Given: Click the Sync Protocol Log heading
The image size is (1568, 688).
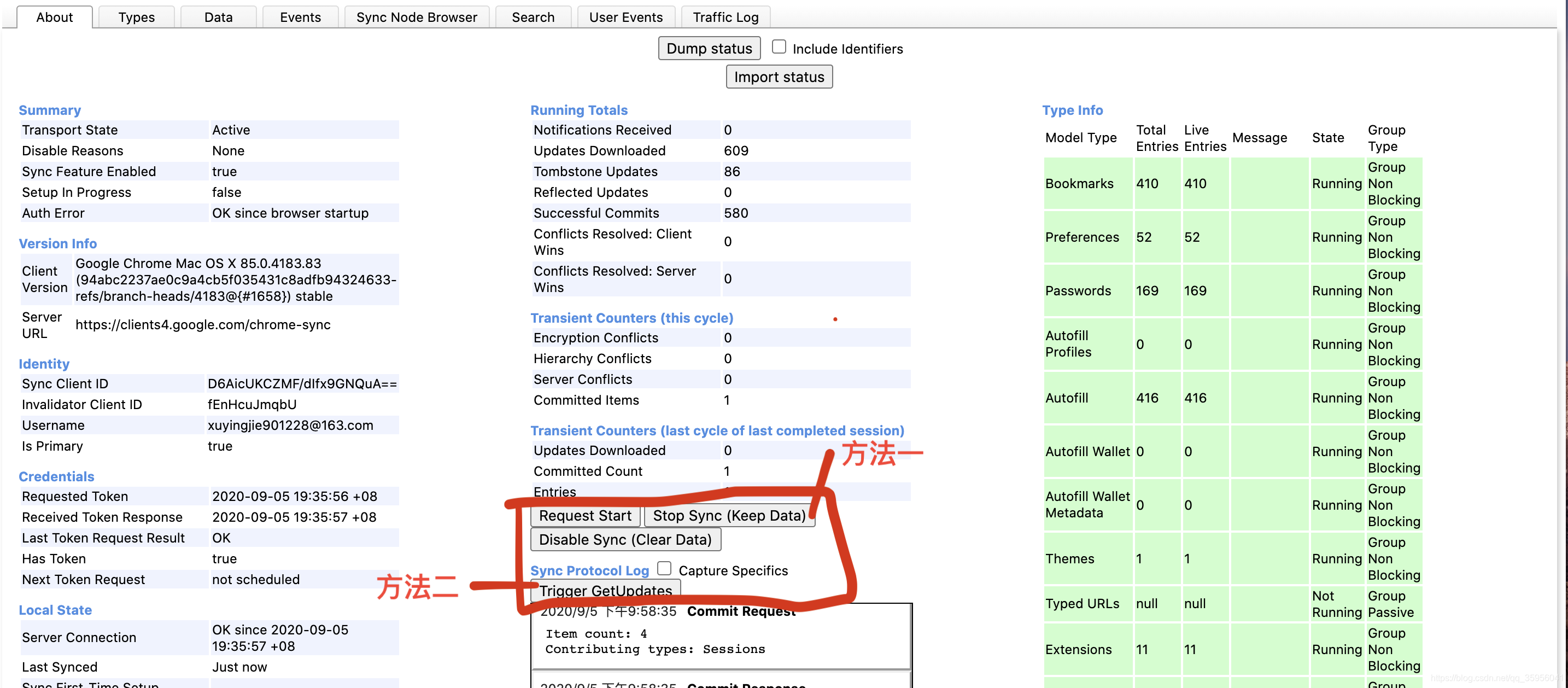Looking at the screenshot, I should point(589,571).
